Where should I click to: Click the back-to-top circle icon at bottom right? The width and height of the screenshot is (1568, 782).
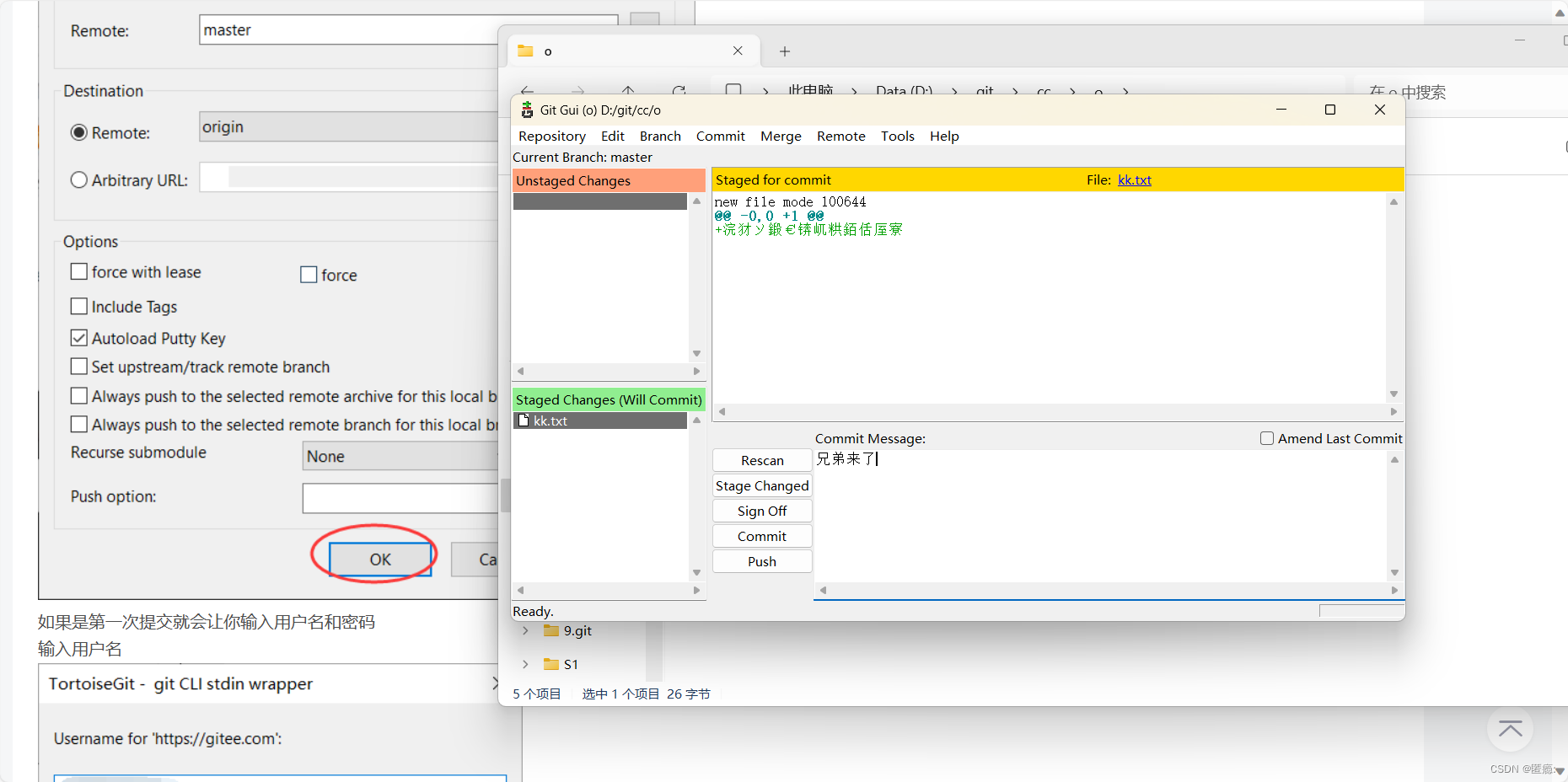click(x=1510, y=730)
